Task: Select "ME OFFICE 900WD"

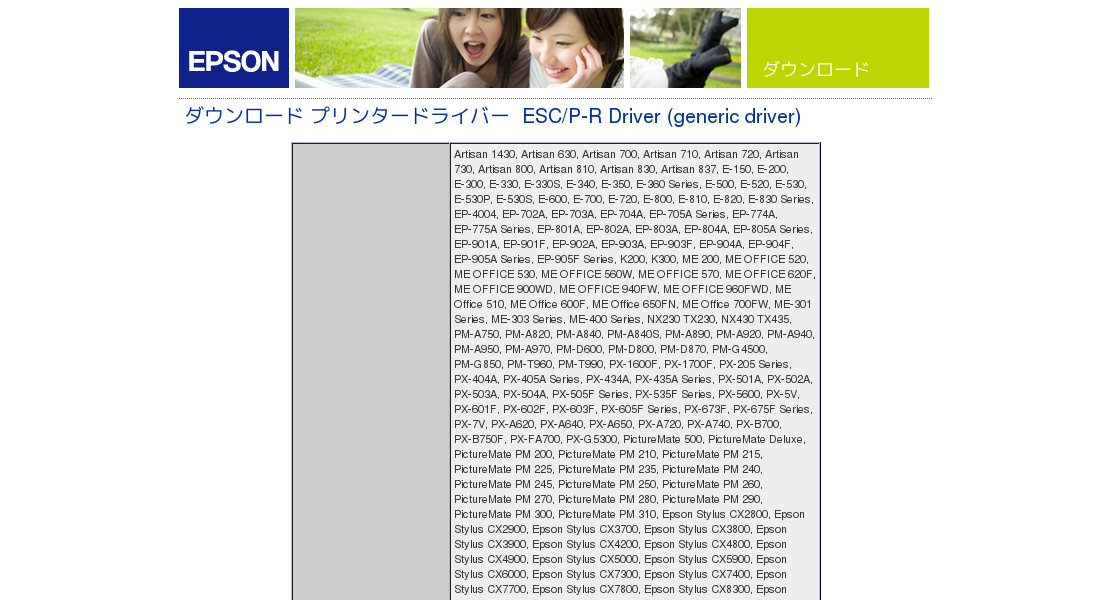Action: (503, 289)
